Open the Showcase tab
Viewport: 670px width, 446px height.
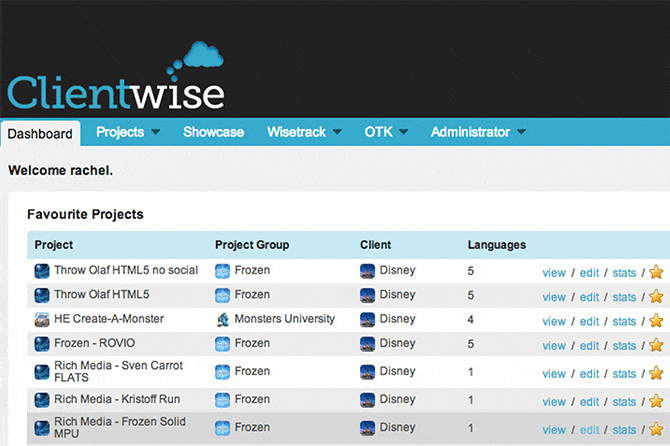[x=213, y=132]
